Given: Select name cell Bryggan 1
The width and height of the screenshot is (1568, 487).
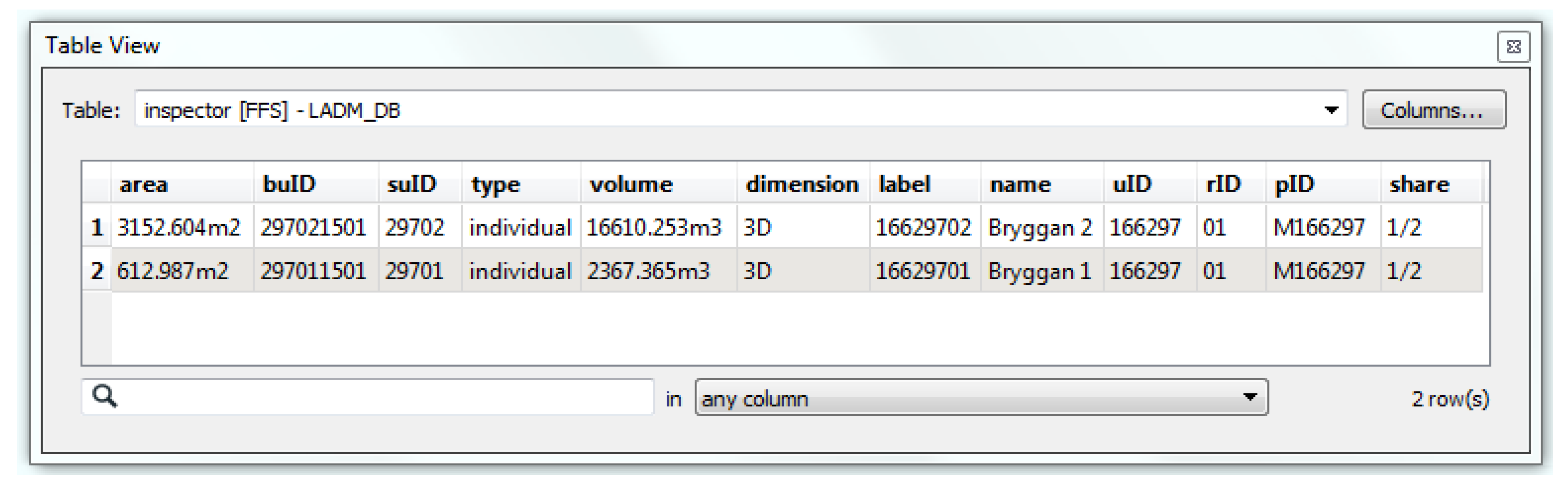Looking at the screenshot, I should tap(1042, 270).
